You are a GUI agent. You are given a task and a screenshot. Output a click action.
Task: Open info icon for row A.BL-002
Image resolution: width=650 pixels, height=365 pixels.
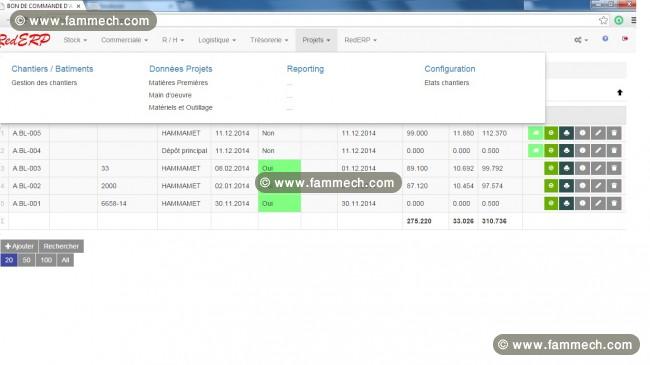[582, 186]
